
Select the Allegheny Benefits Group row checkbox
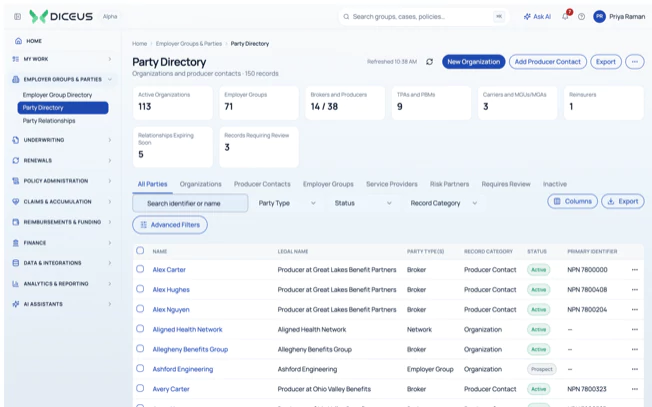tap(140, 348)
